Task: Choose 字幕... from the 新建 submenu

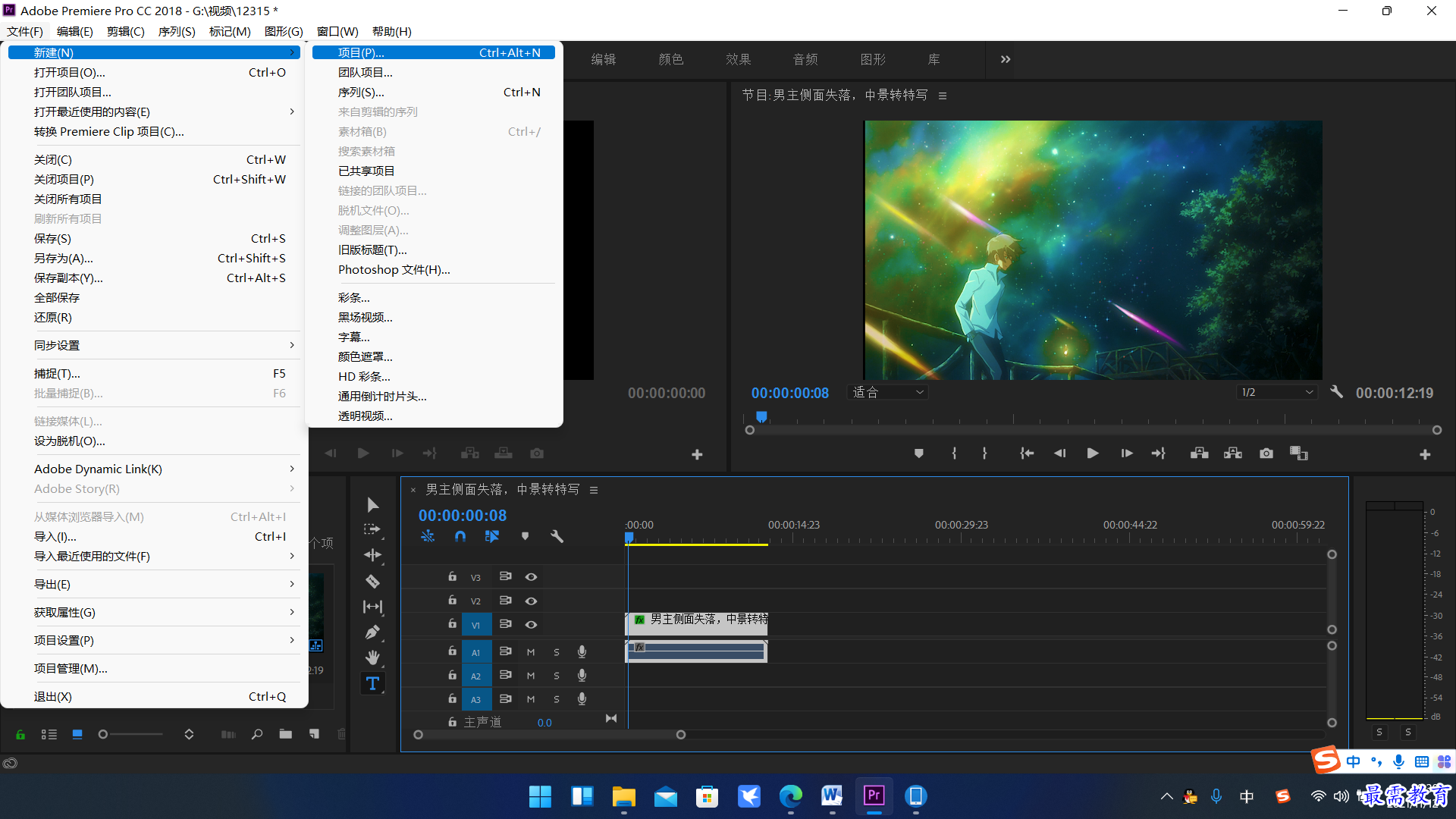Action: pos(434,337)
